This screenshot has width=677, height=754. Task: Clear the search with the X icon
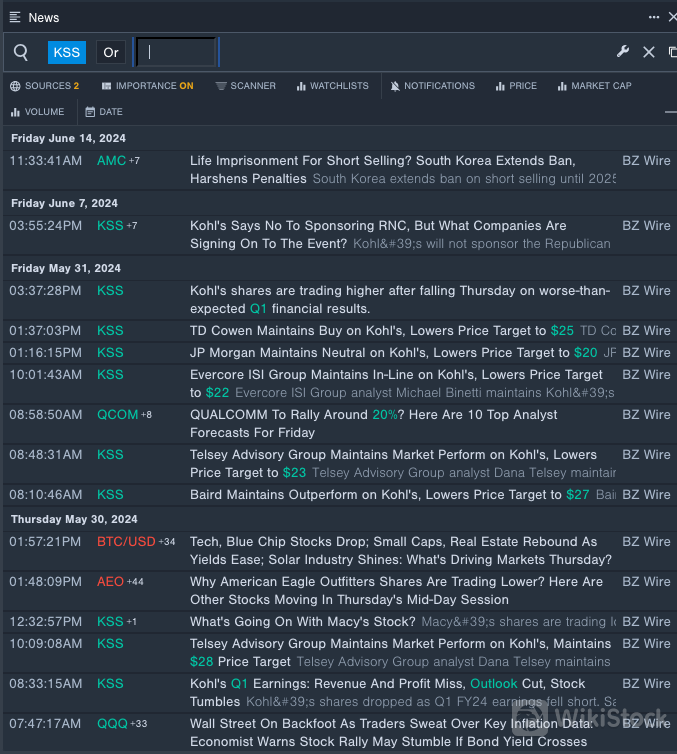click(x=648, y=52)
